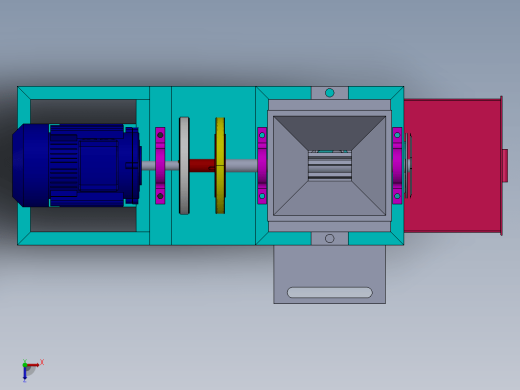Viewport: 520px width, 390px height.
Task: Pick the bottom bolt of the motor-side bearing block
Action: (x=160, y=196)
